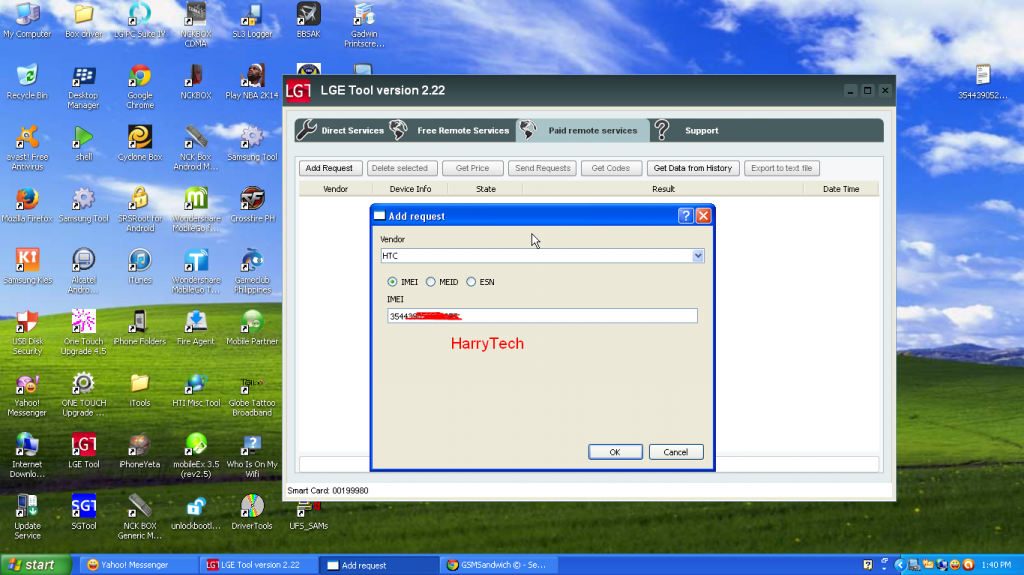Click the State column header

coord(486,189)
